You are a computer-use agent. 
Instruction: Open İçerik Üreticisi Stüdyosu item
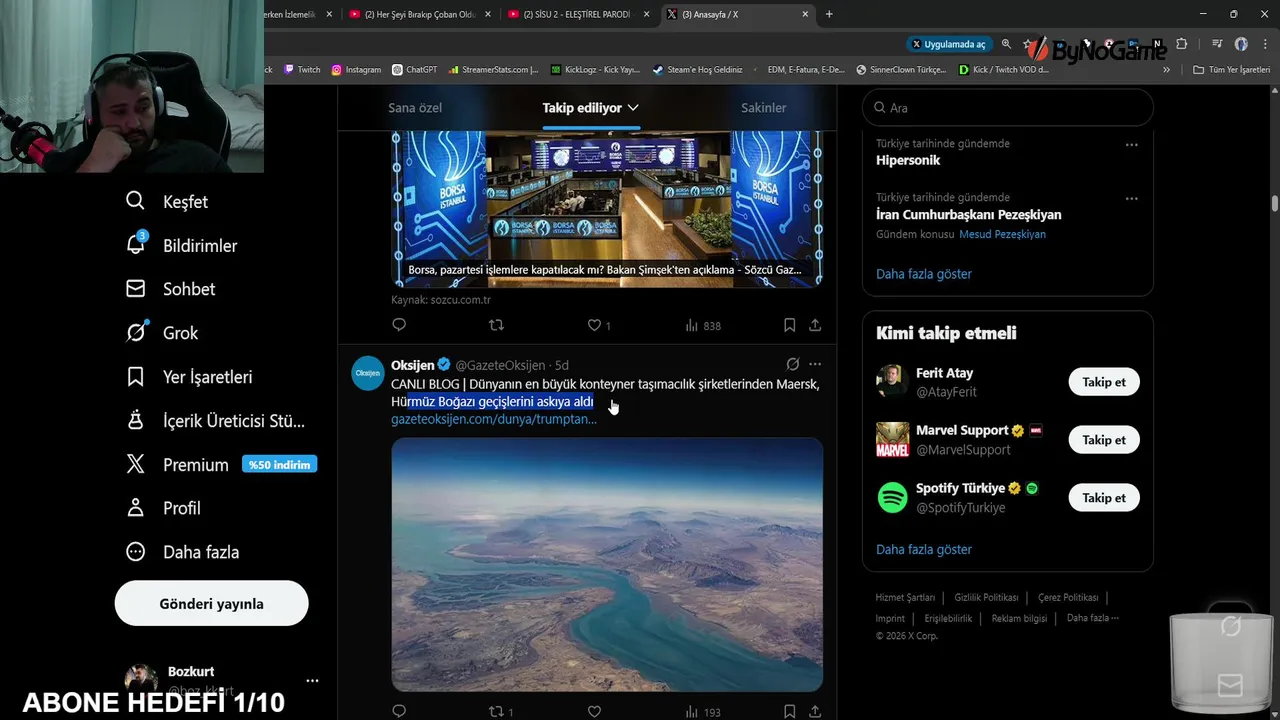click(215, 421)
